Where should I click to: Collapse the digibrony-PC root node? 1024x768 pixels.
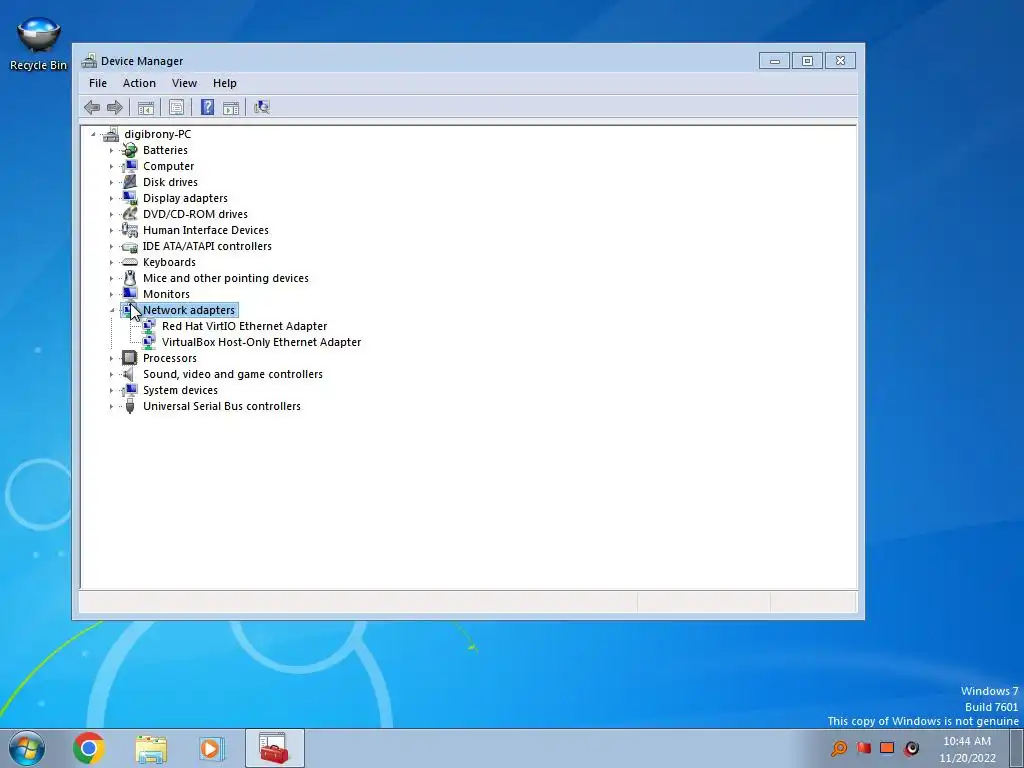(93, 135)
